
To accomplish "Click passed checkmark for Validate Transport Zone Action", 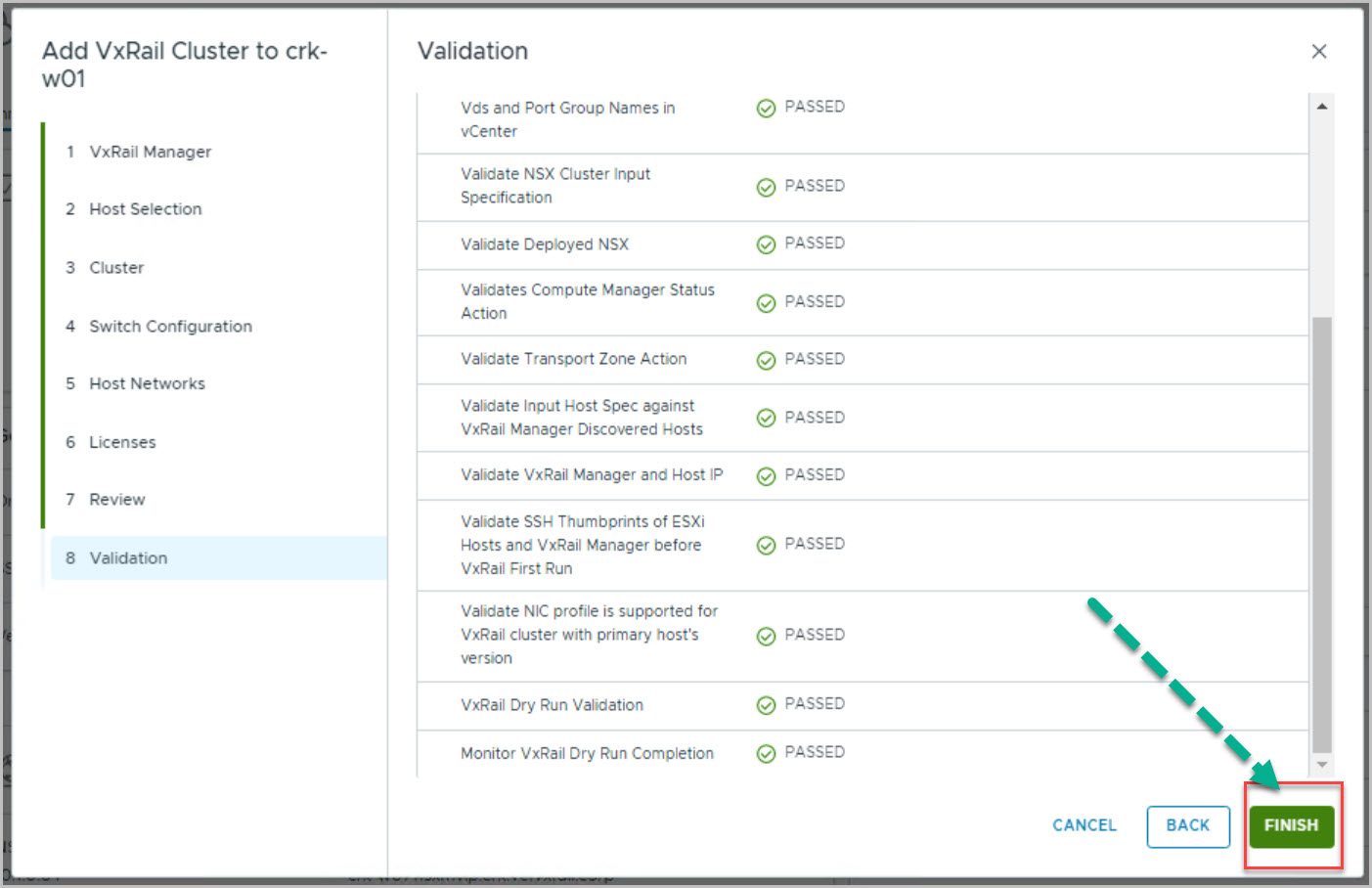I will pos(766,360).
